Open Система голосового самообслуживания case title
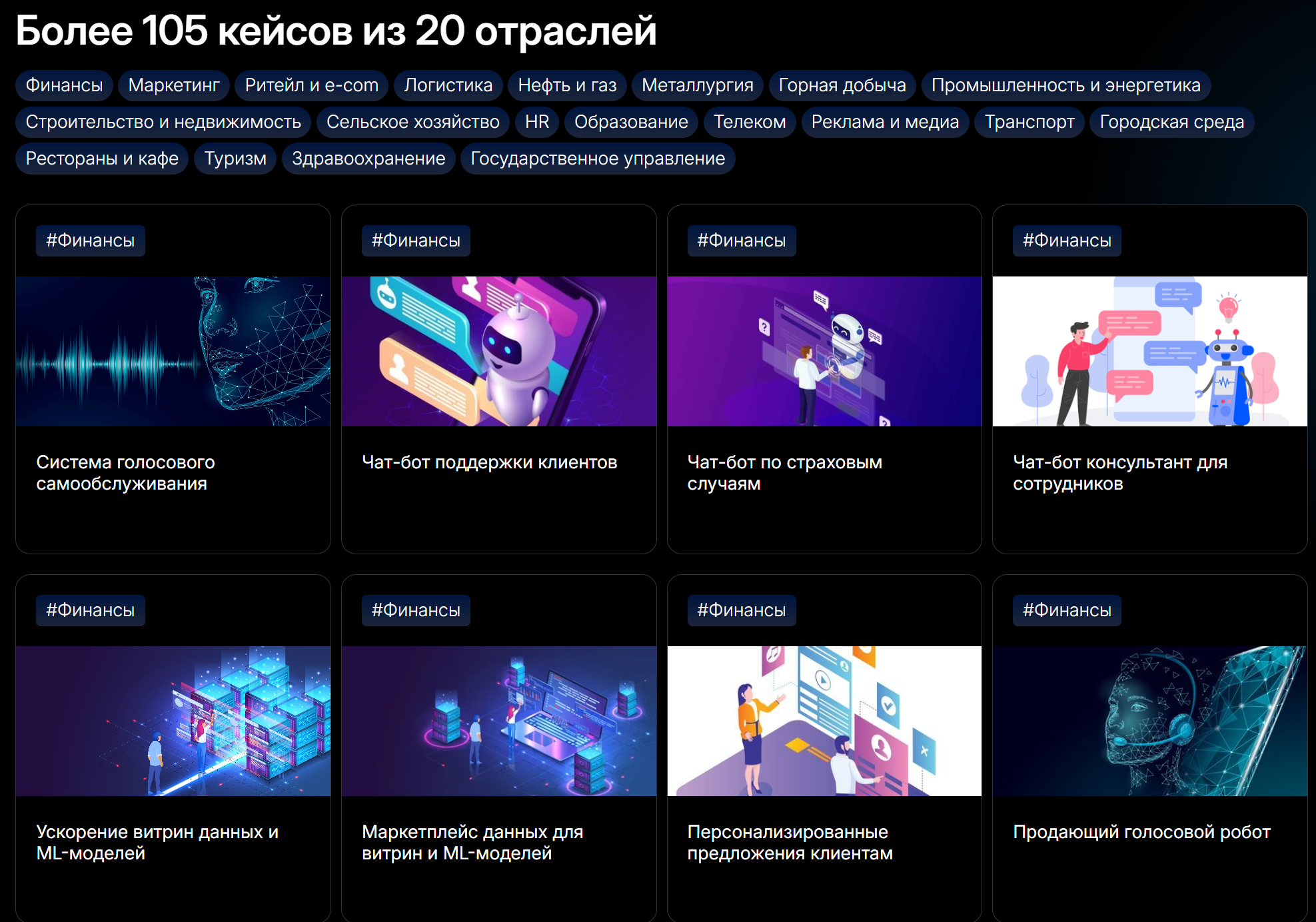This screenshot has height=922, width=1316. point(125,473)
